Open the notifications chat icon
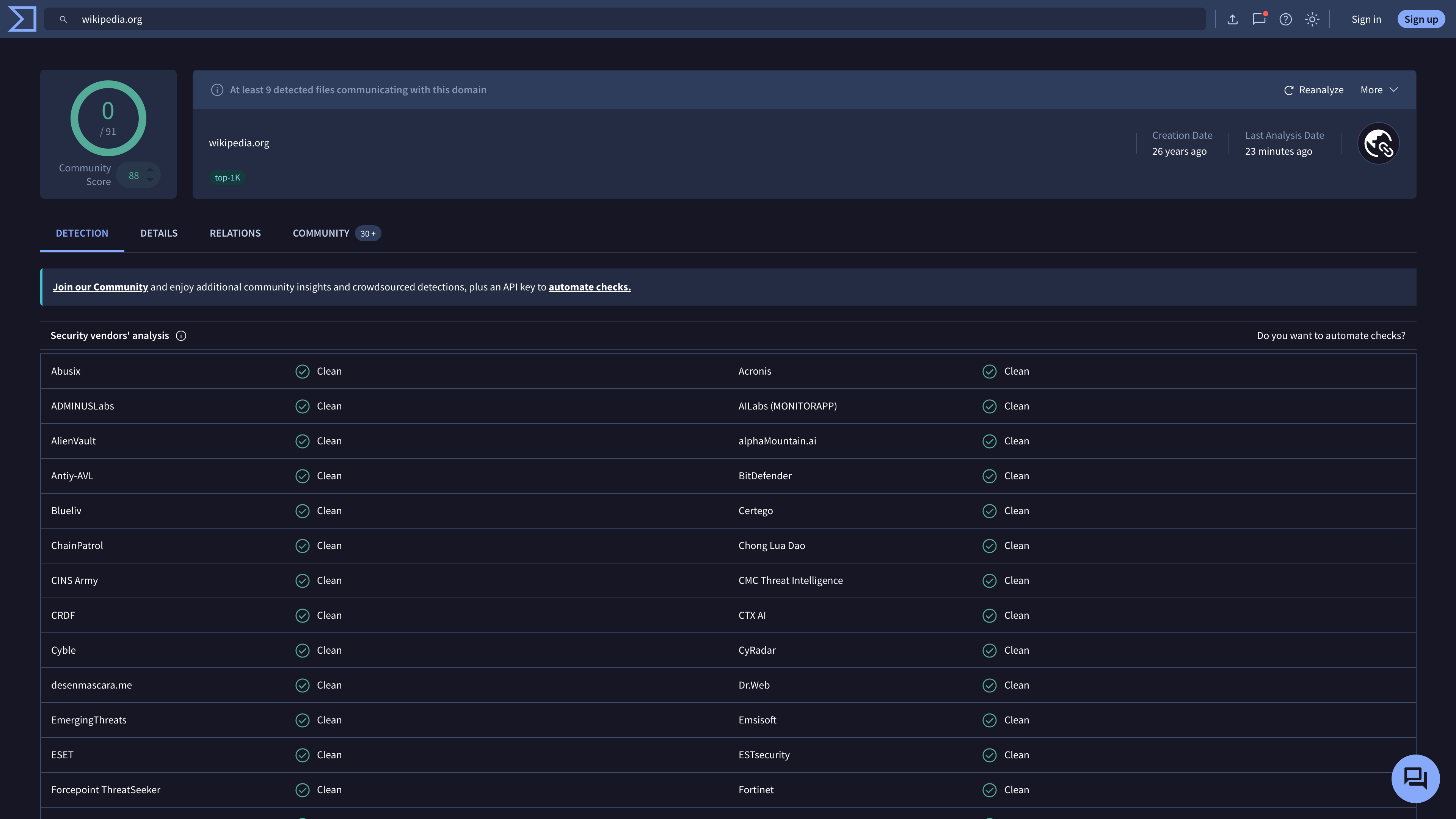 (1259, 19)
